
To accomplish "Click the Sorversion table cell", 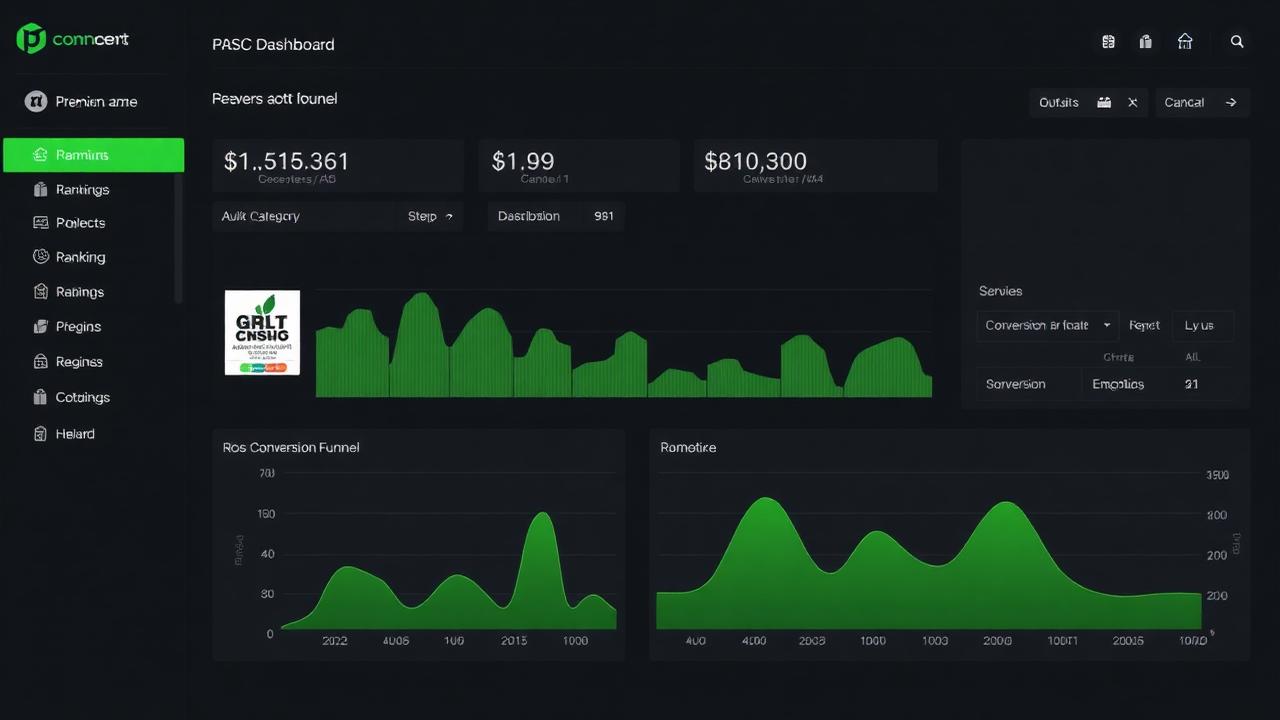I will [x=1029, y=384].
